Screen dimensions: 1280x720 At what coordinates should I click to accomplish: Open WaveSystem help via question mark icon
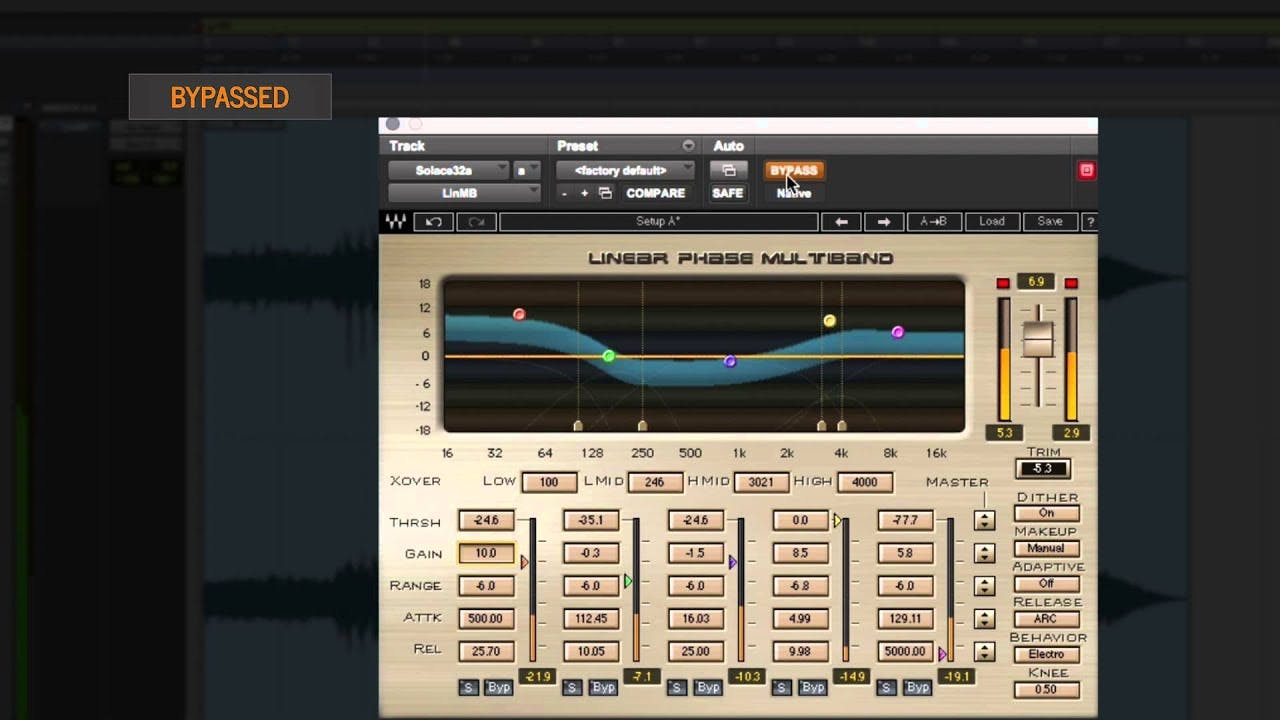1089,221
